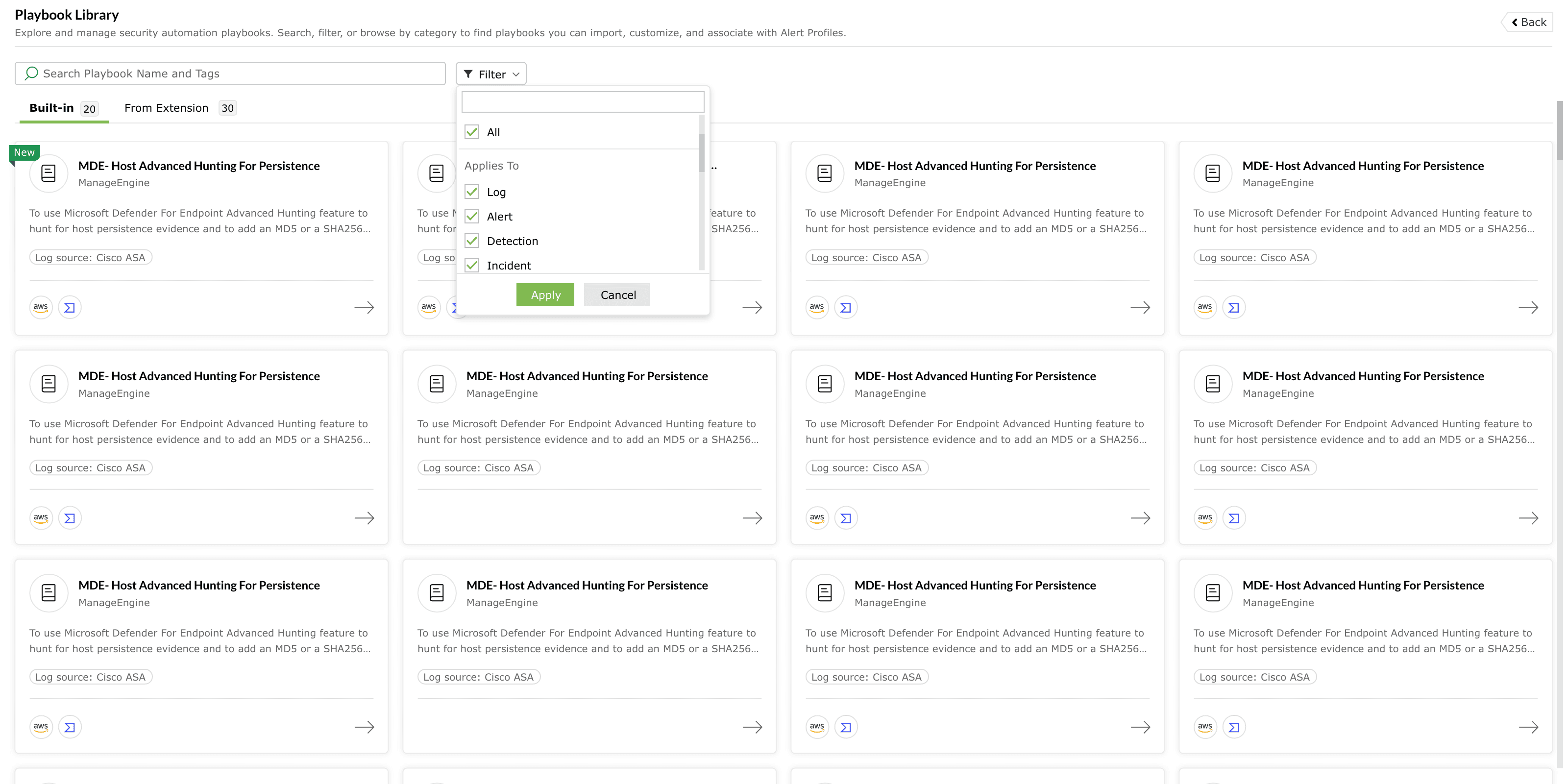Click the AWS icon on the card behind the filter panel

tap(429, 307)
